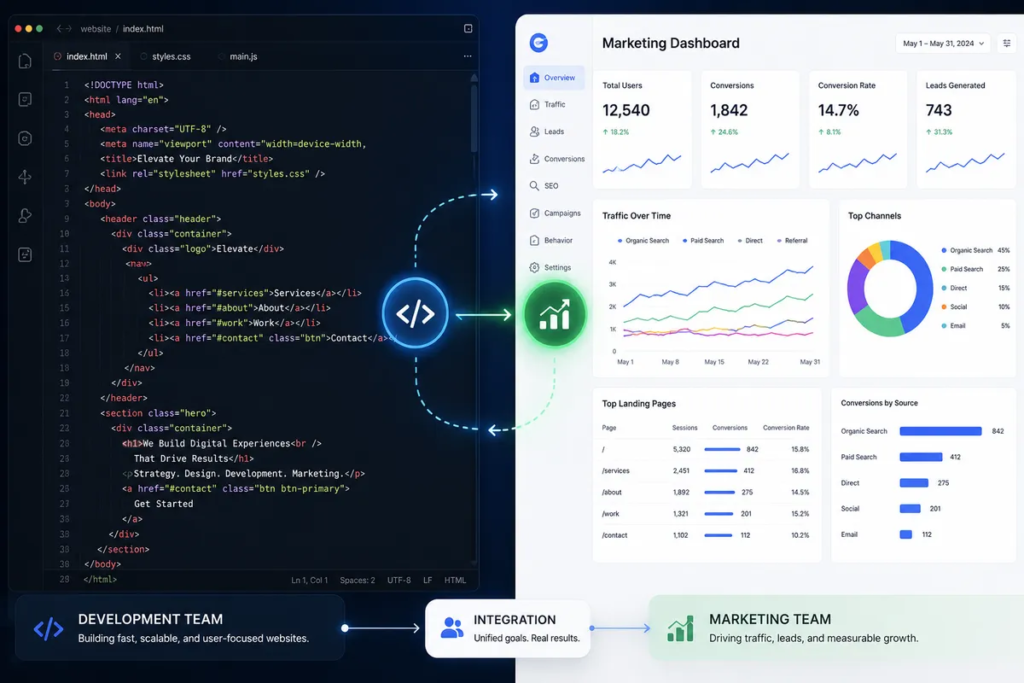Image resolution: width=1024 pixels, height=683 pixels.
Task: Toggle Referral series in Traffic Over Time legend
Action: [792, 241]
